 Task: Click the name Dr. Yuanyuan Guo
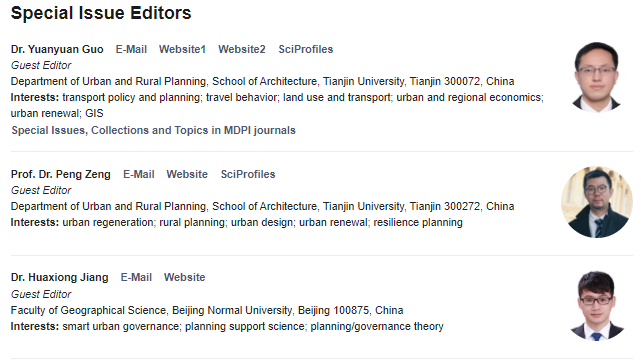coord(57,49)
